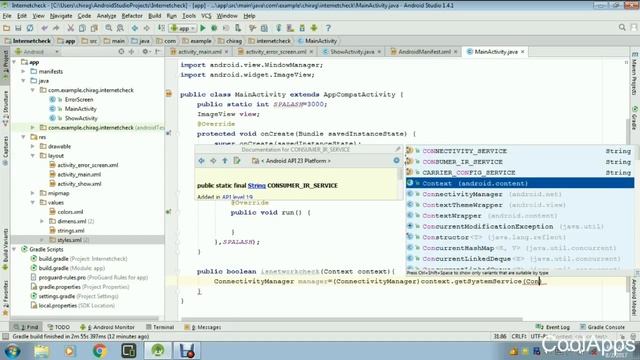The width and height of the screenshot is (640, 360).
Task: Click the Make Project icon
Action: click(x=162, y=28)
